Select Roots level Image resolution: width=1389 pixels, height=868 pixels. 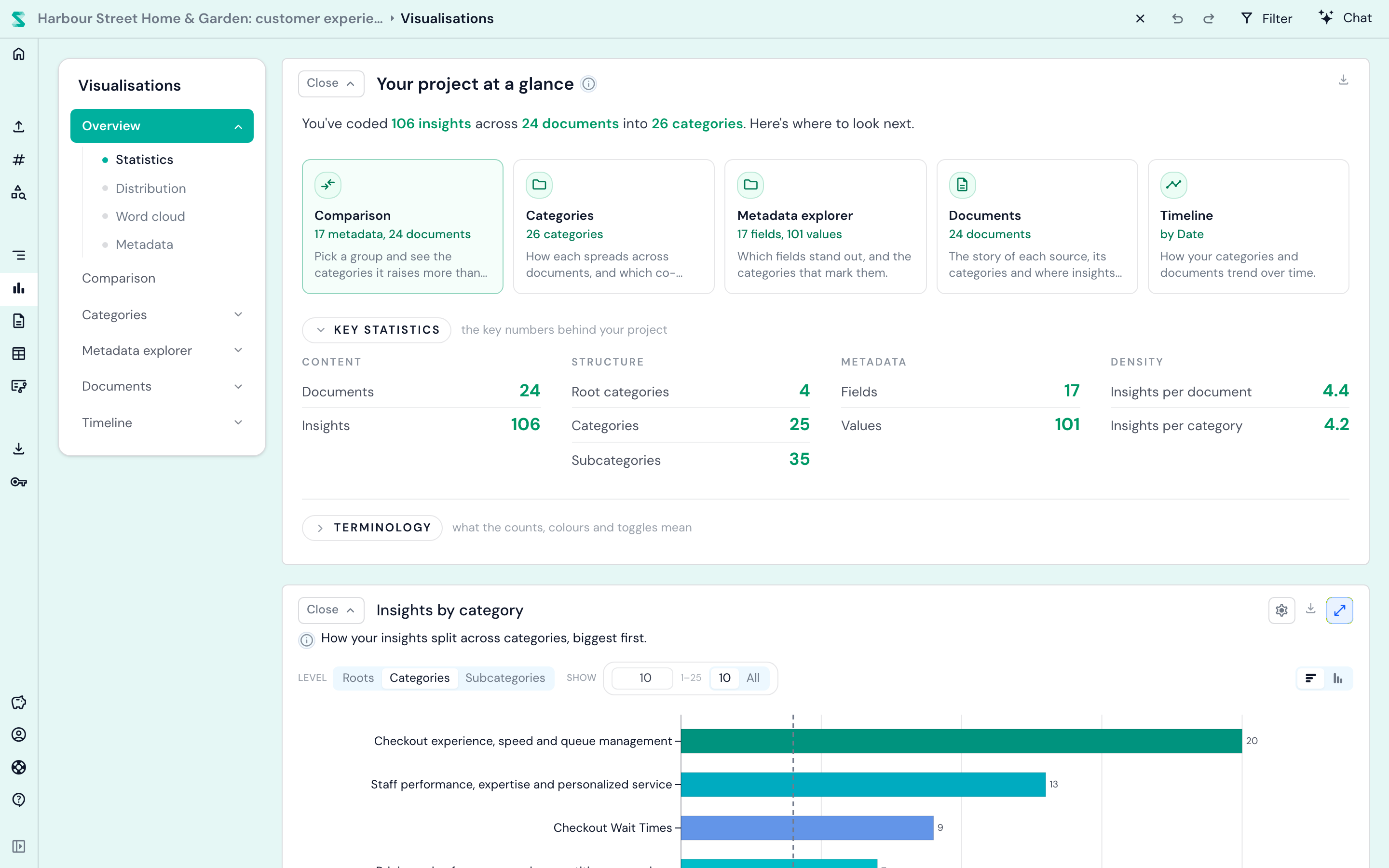pyautogui.click(x=358, y=678)
